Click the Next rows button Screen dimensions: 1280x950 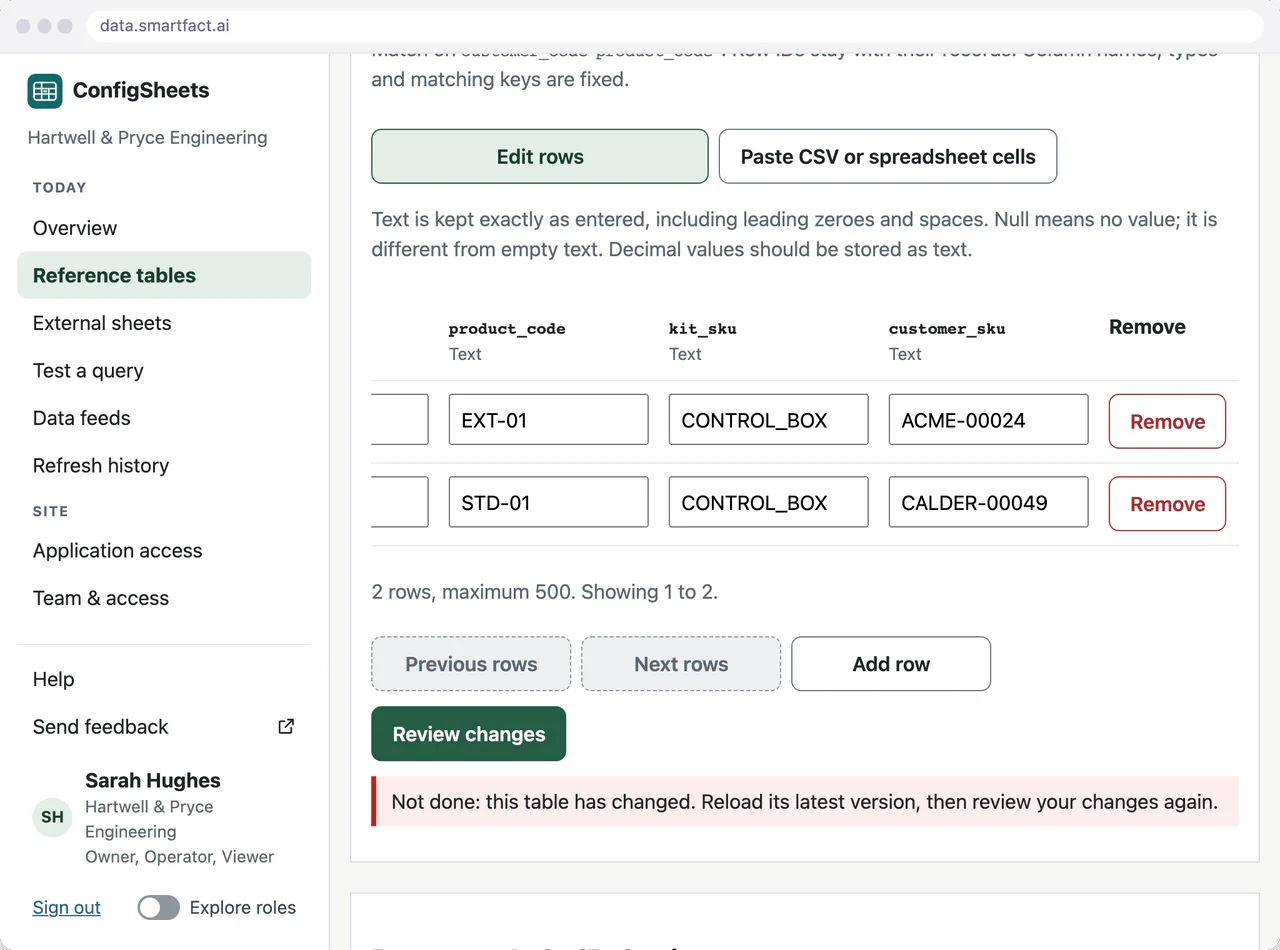681,664
